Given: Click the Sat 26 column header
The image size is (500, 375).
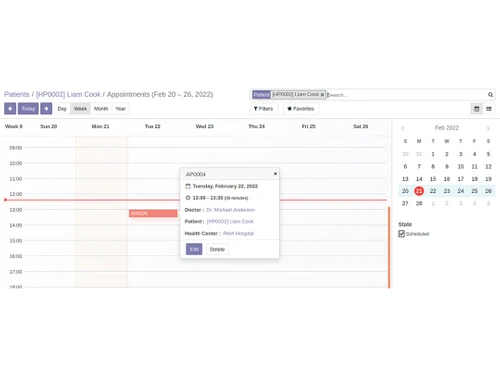Looking at the screenshot, I should 361,127.
